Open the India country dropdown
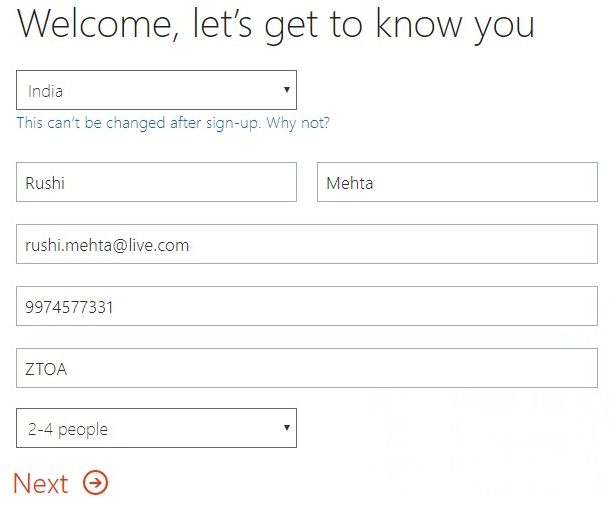 click(156, 91)
